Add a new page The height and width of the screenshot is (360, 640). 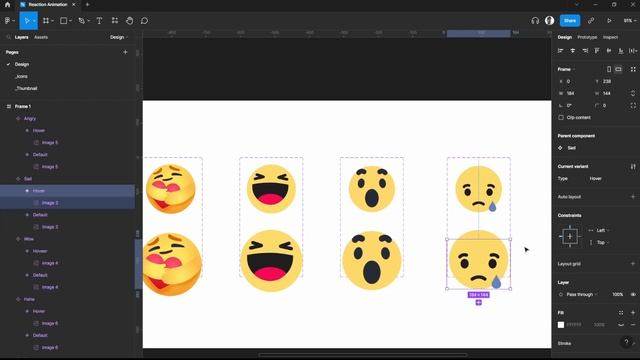[125, 52]
